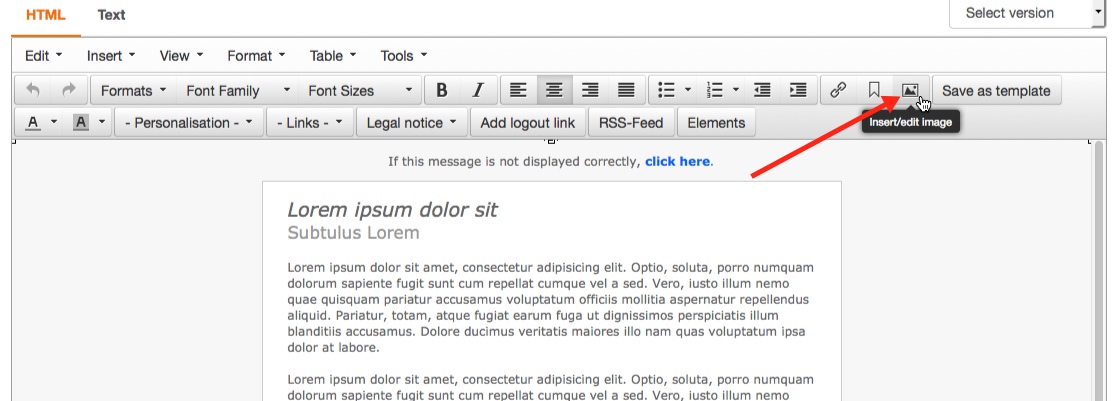Insert a bullet list

click(x=666, y=91)
